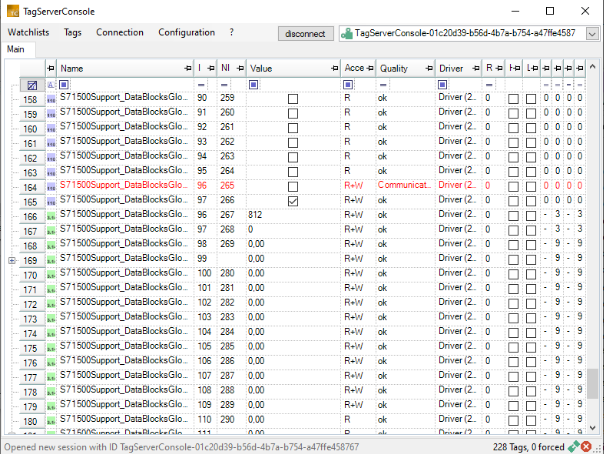Open the ? help menu
Image resolution: width=604 pixels, height=455 pixels.
[x=231, y=32]
